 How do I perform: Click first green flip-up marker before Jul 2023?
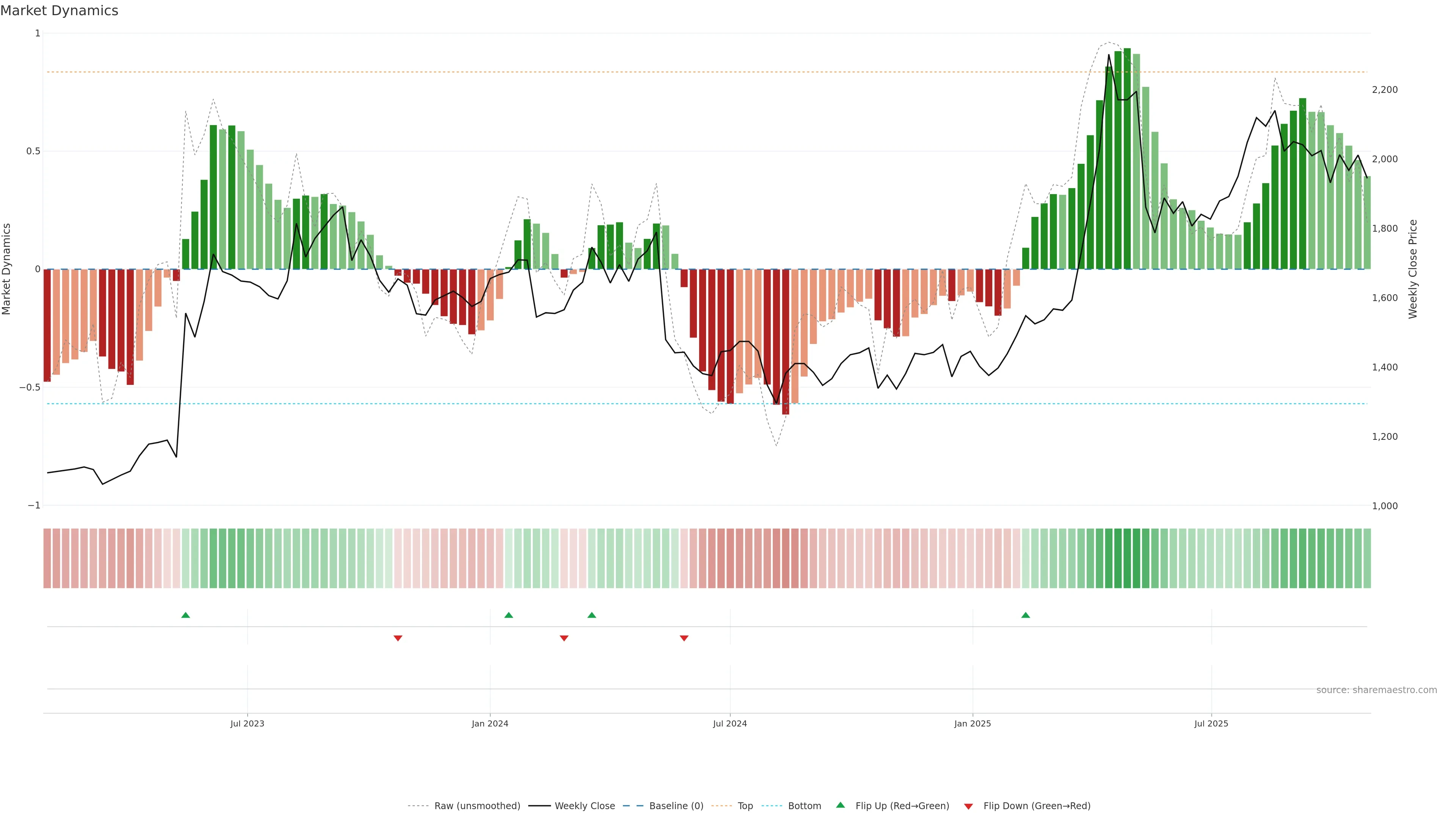185,615
